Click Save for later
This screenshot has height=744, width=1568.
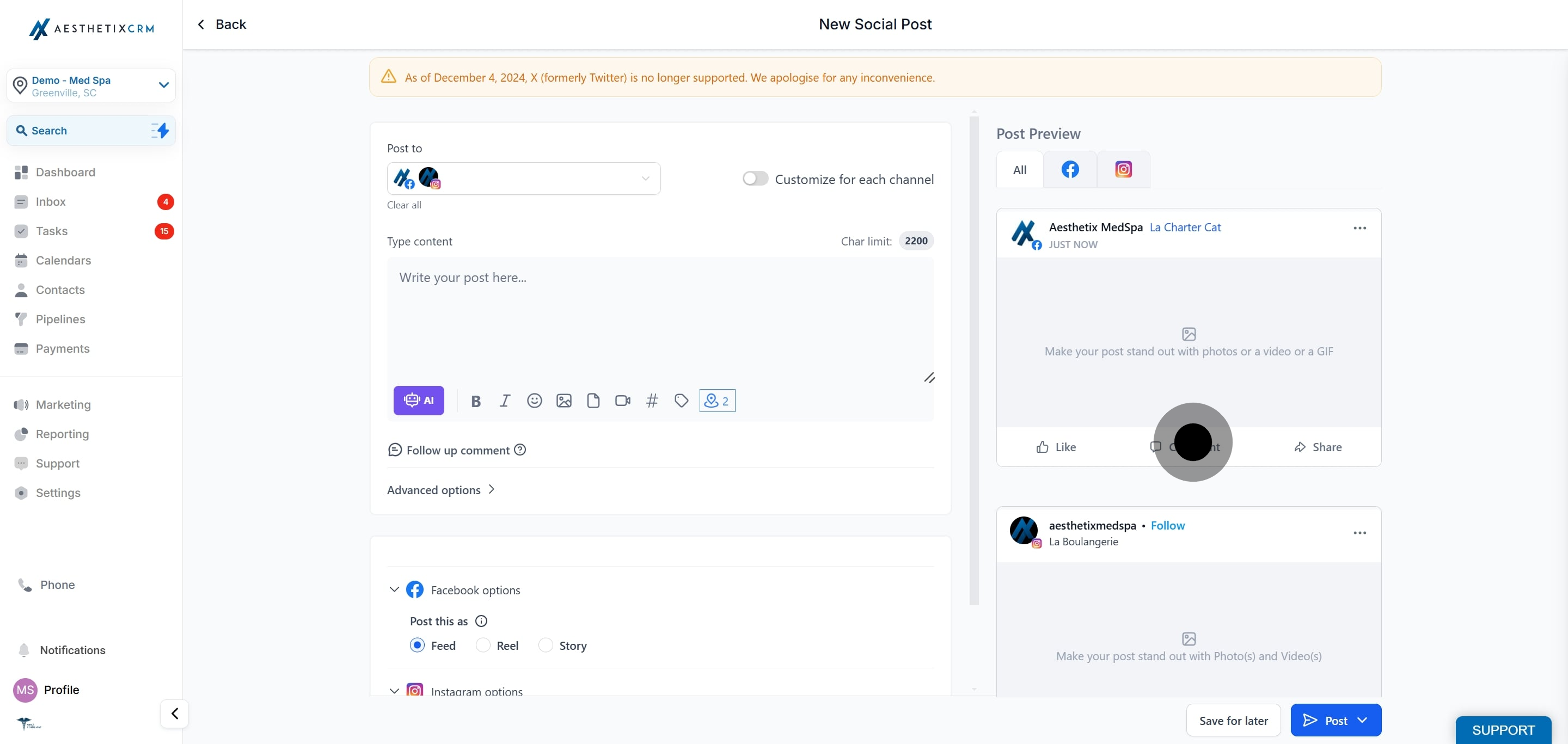coord(1233,720)
